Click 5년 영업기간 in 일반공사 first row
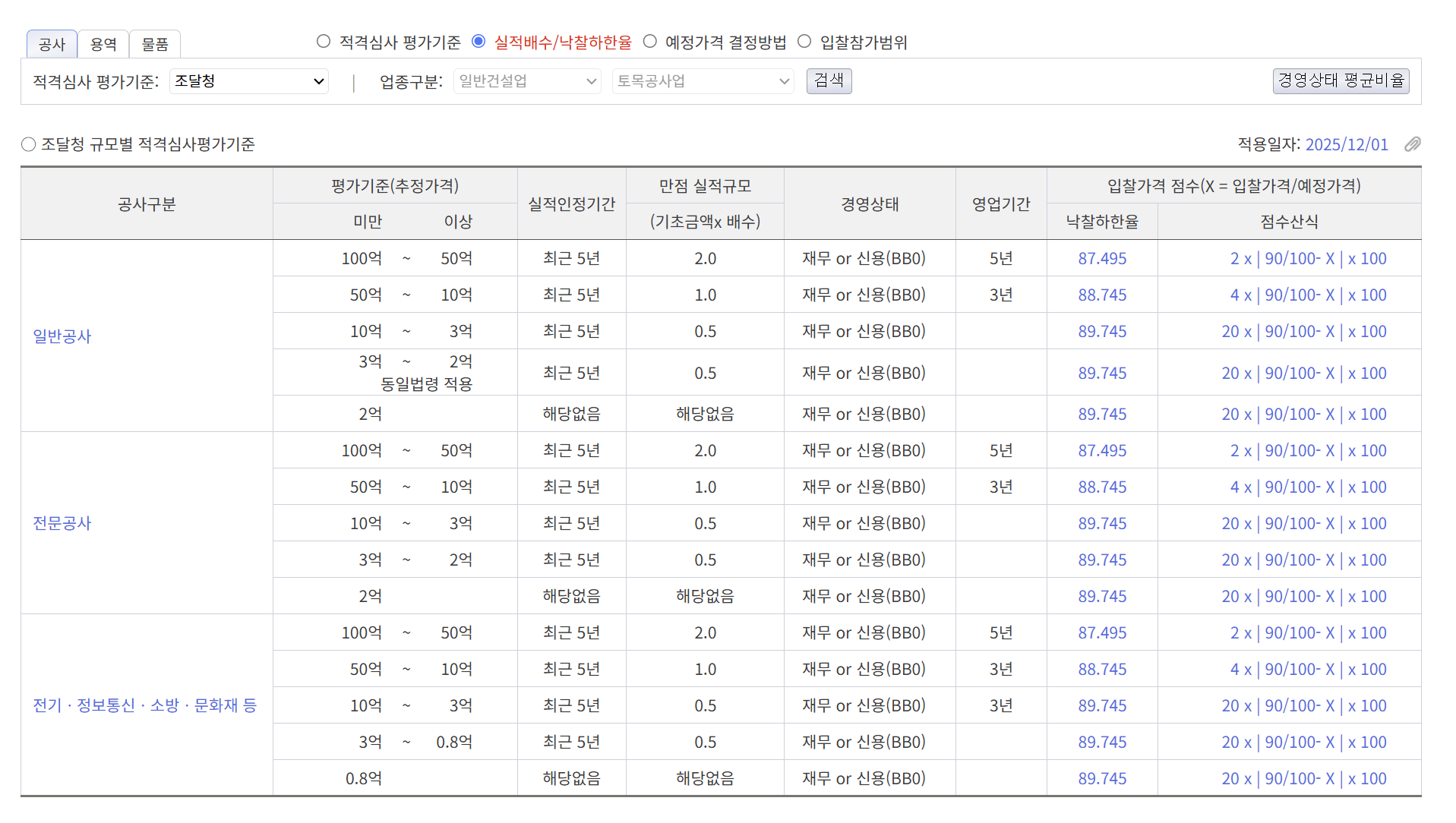This screenshot has height=823, width=1456. tap(1001, 259)
